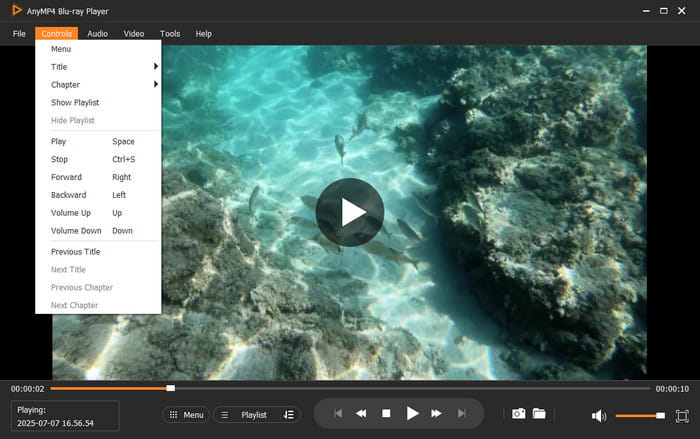Choose Volume Up menu entry
The image size is (700, 439).
[98, 213]
